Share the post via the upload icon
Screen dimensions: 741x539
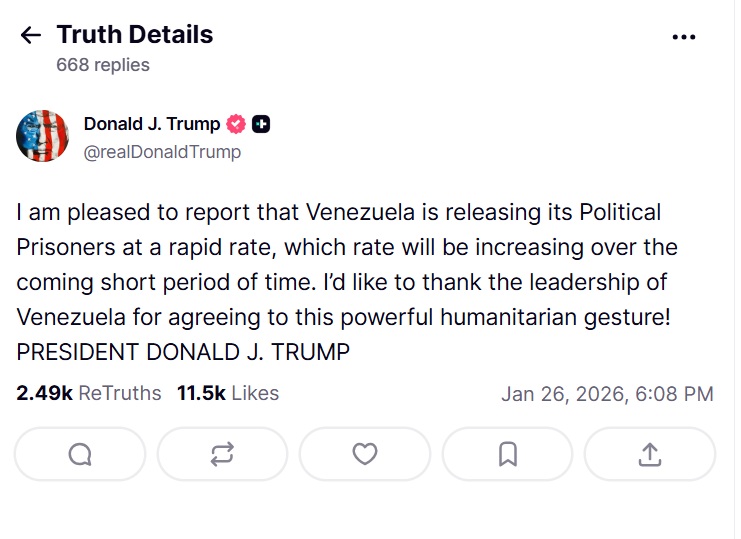click(650, 454)
